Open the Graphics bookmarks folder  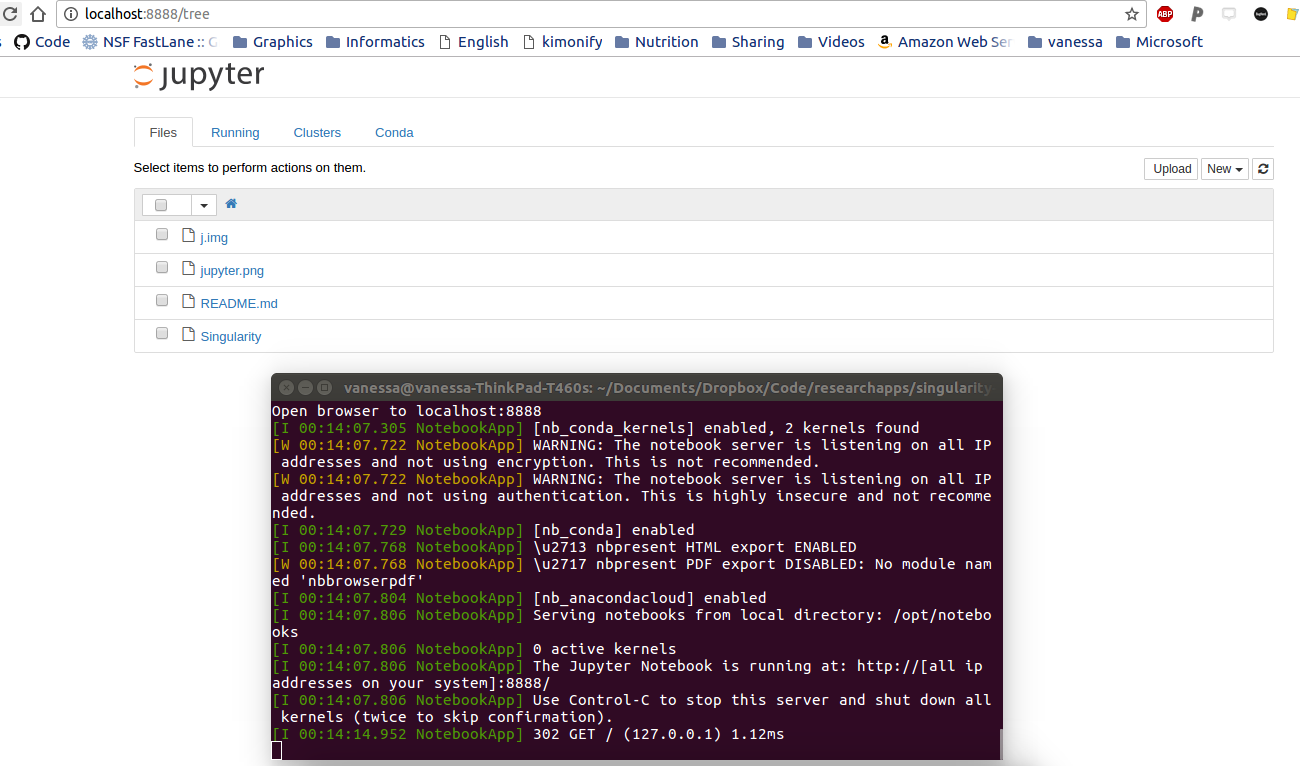tap(272, 42)
